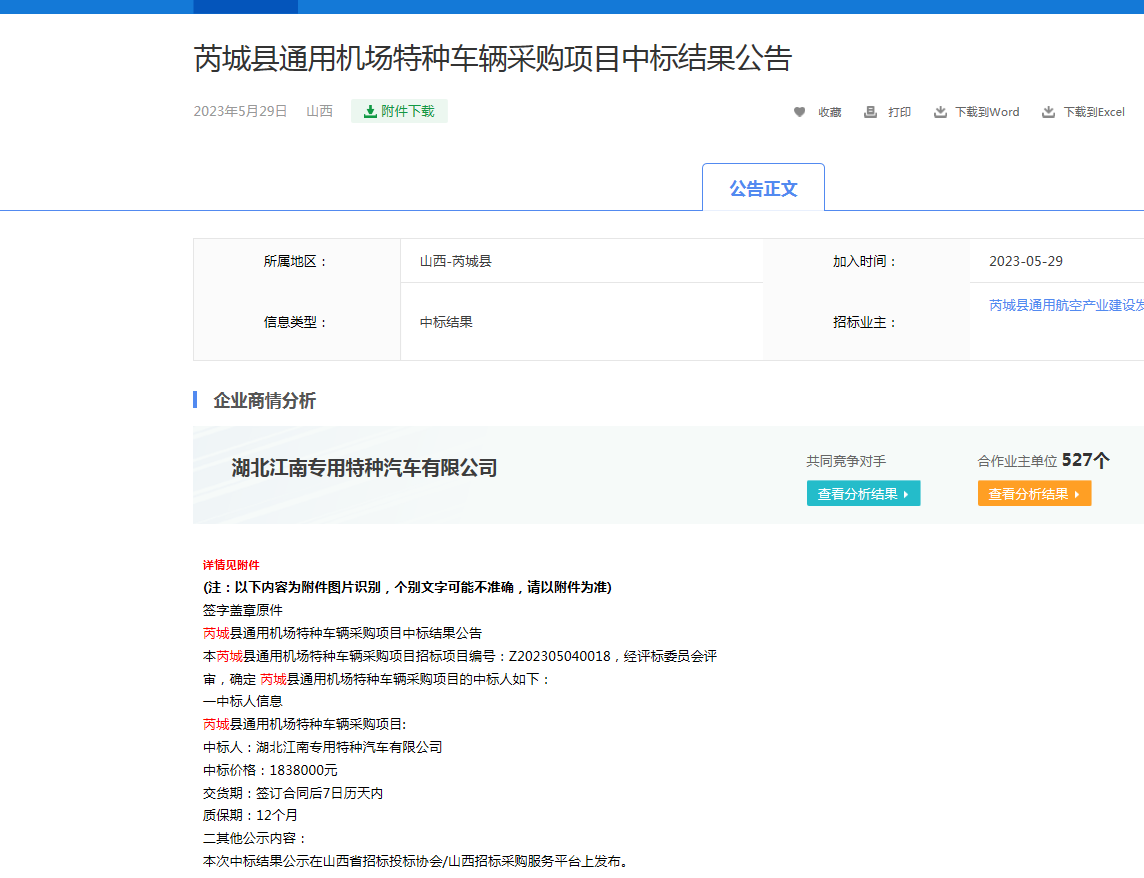Click the 下载到Excel download icon
The height and width of the screenshot is (878, 1144).
[x=1048, y=112]
